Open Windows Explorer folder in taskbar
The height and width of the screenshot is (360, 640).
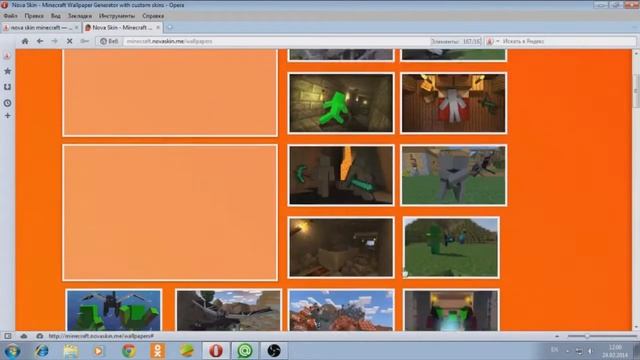pyautogui.click(x=71, y=351)
